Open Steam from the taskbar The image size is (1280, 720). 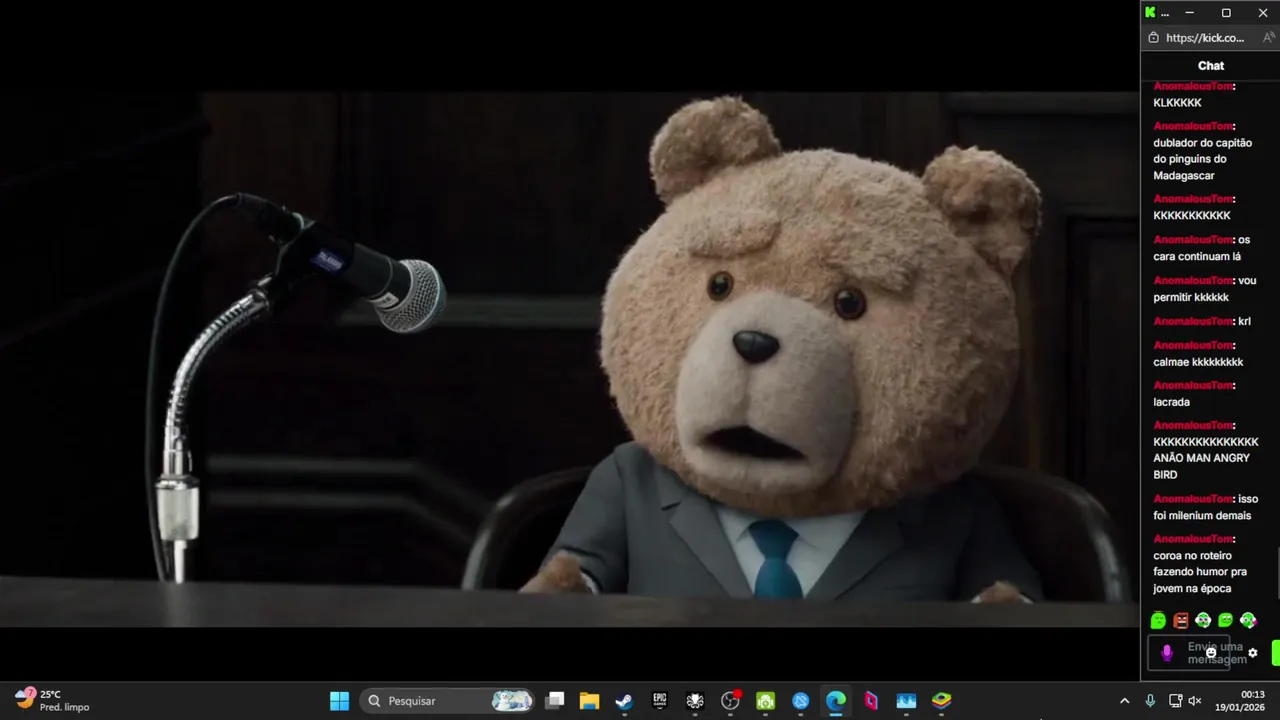(624, 701)
